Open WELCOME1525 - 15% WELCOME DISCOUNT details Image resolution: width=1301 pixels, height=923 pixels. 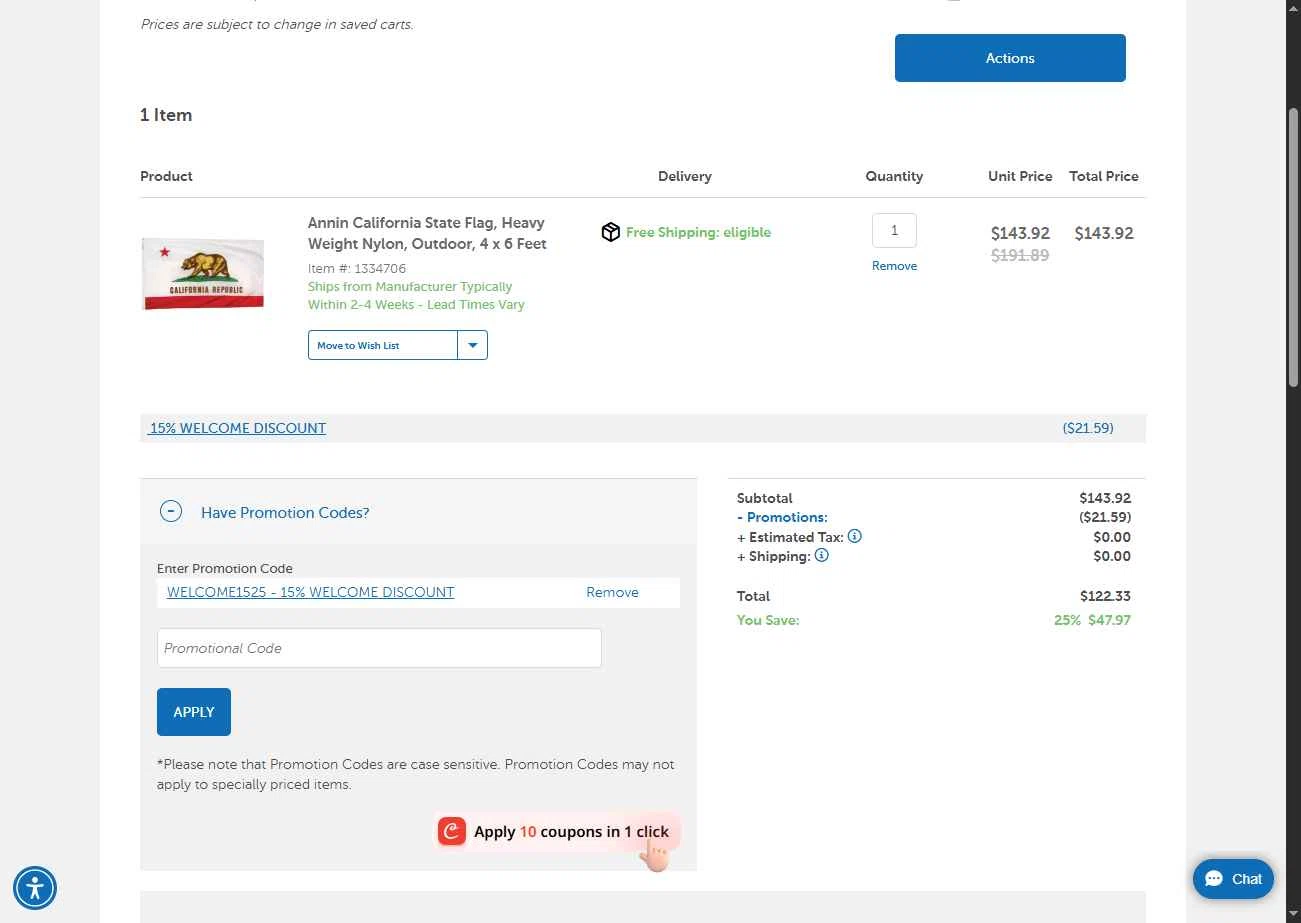[x=310, y=592]
